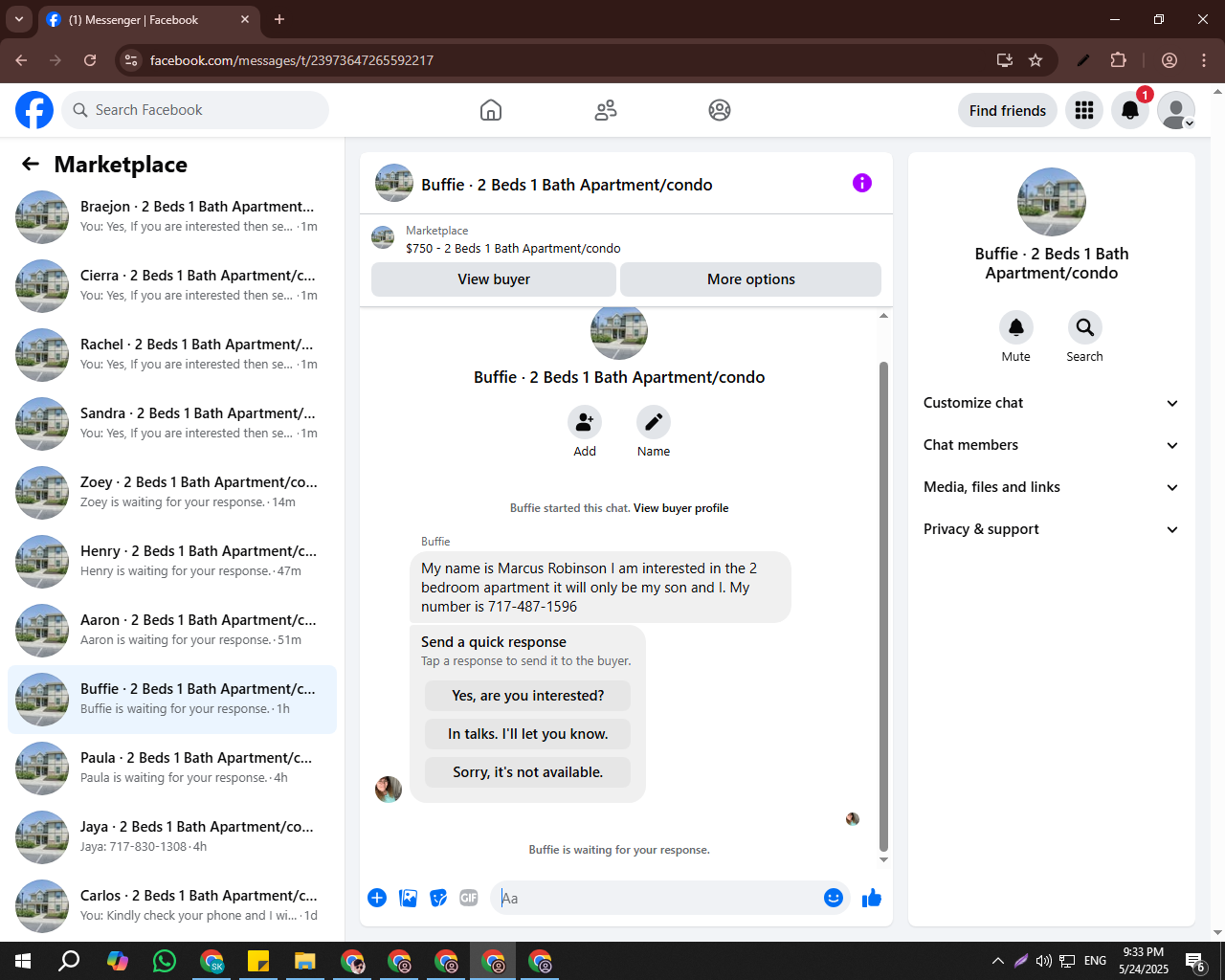Open Jaya conversation
The image size is (1225, 980).
pos(172,837)
